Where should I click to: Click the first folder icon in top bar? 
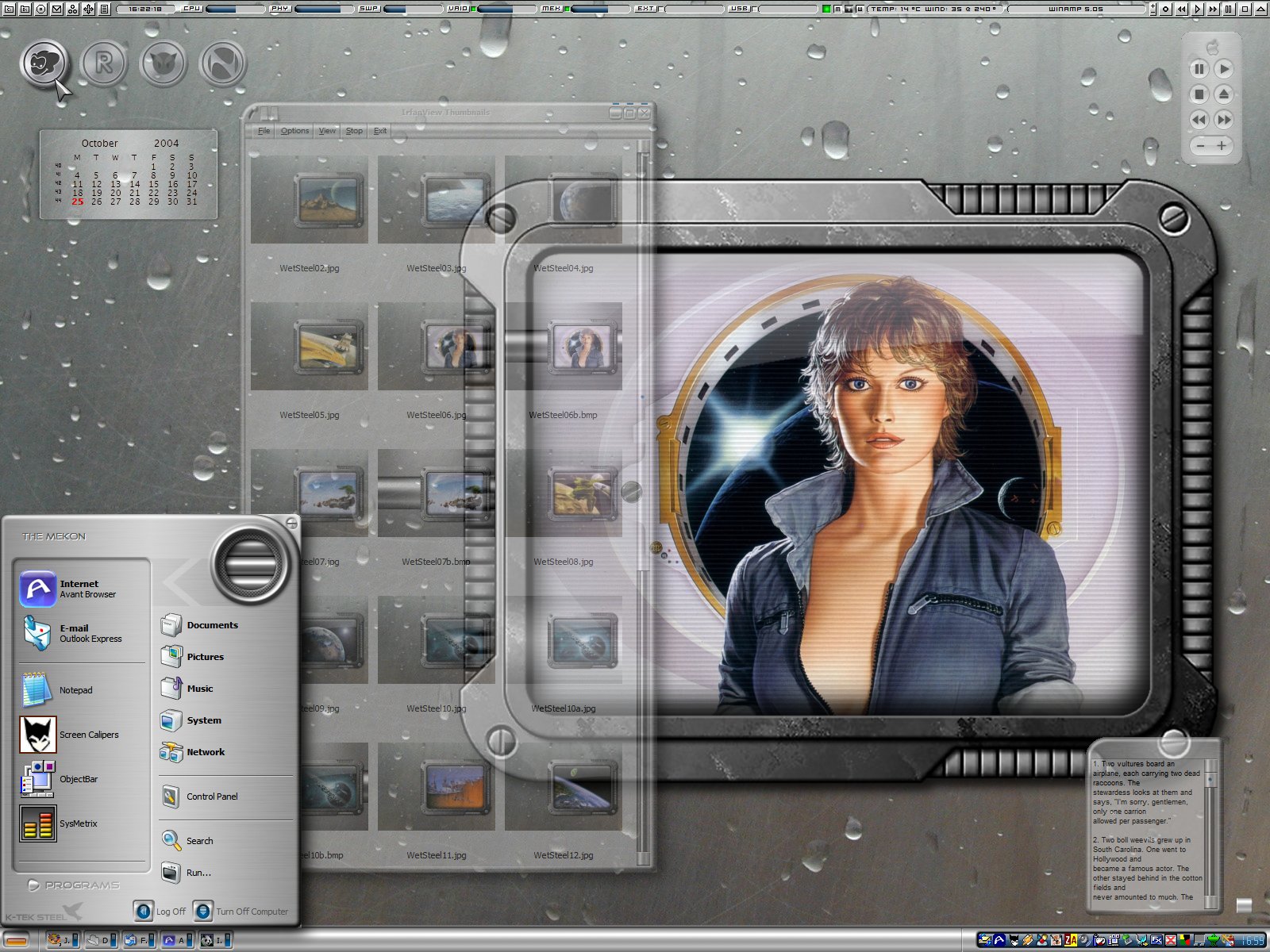[9, 9]
